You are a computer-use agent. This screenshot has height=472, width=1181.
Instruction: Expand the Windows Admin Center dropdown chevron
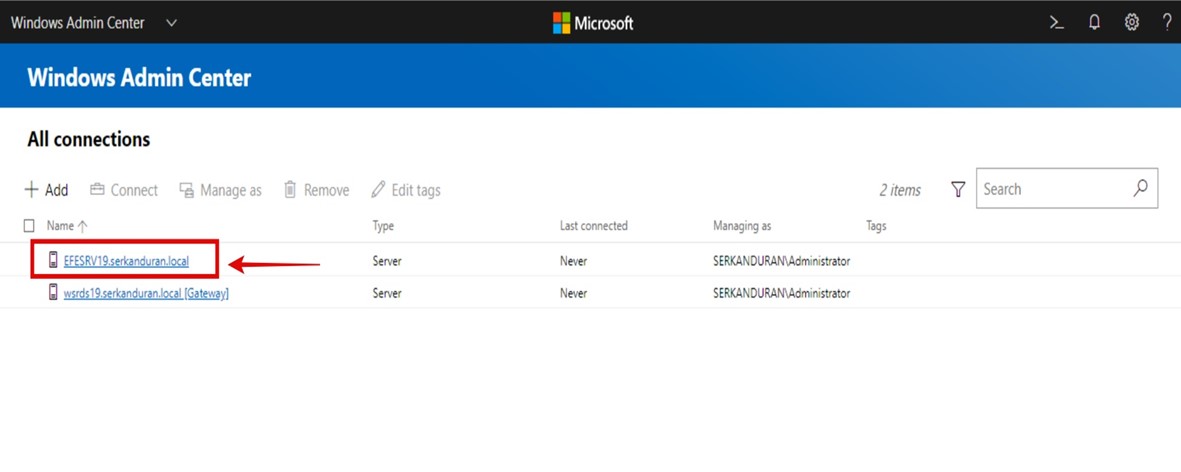click(x=171, y=23)
